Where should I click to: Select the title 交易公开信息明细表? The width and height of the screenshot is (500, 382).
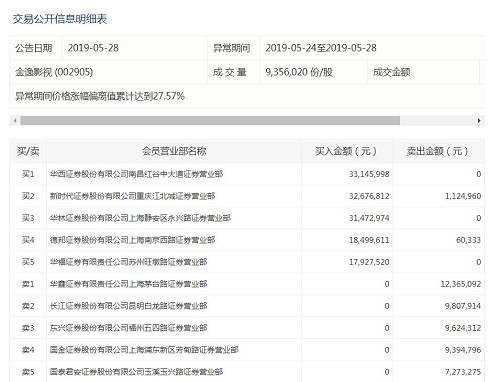pos(60,19)
